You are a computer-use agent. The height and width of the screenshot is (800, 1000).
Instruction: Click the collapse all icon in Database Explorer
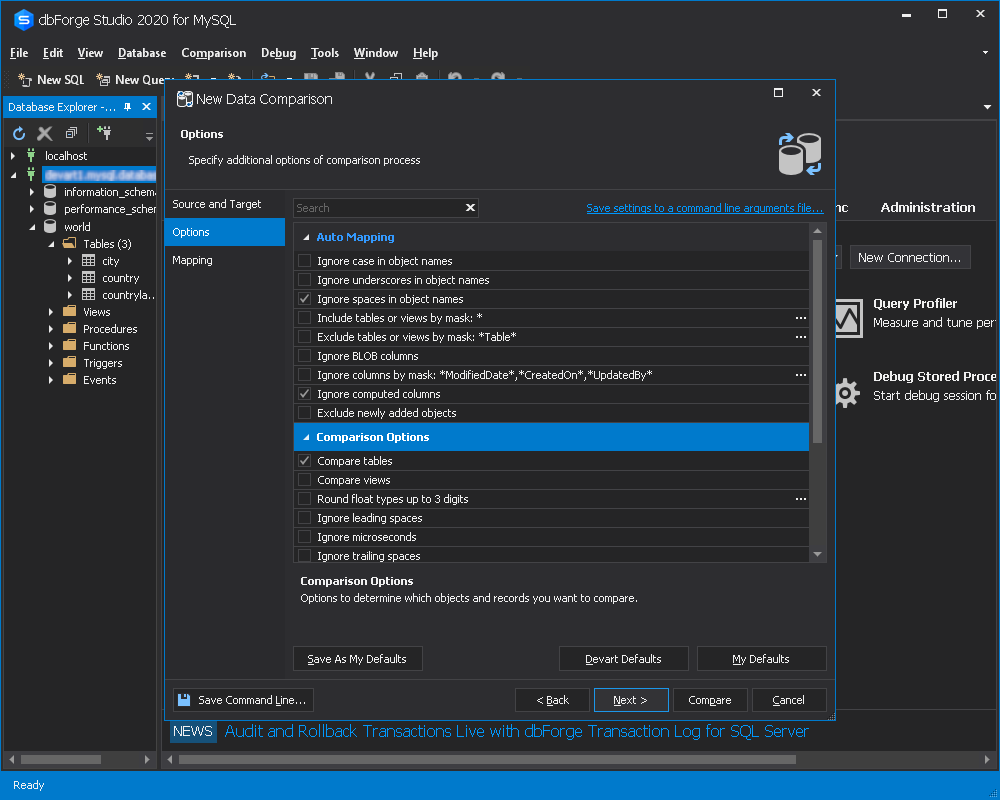71,133
